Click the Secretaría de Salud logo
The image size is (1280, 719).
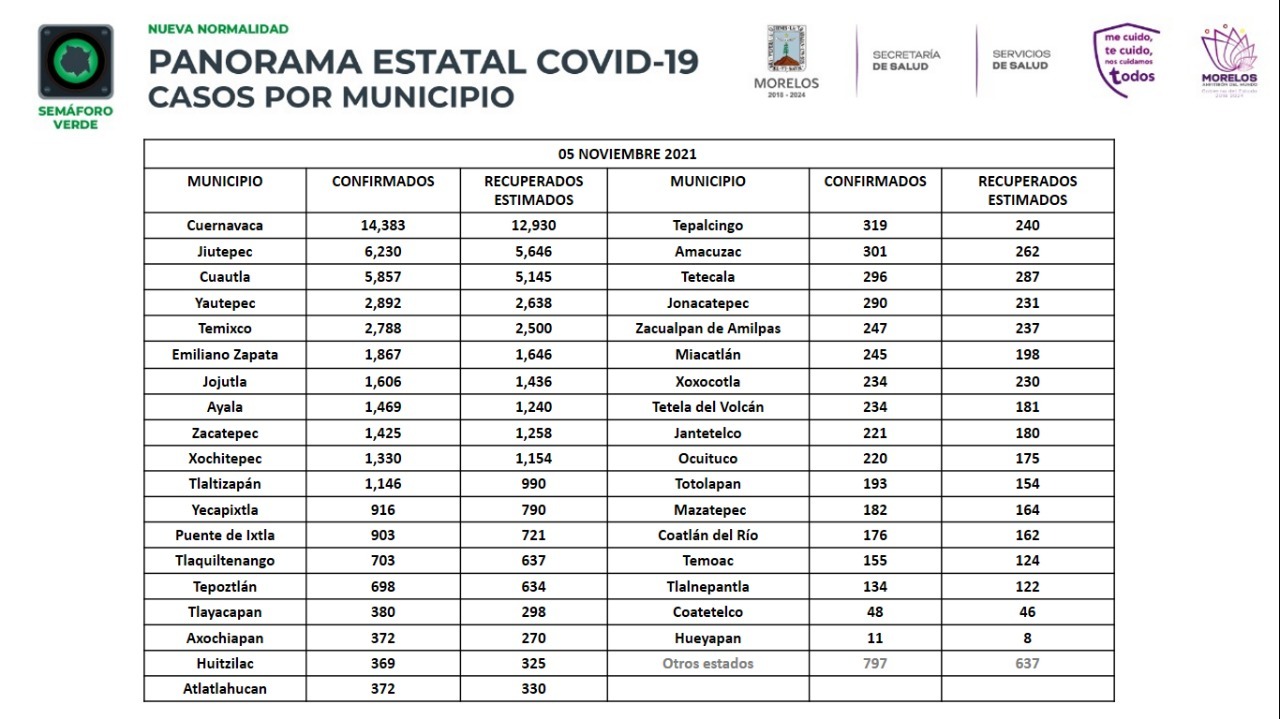click(906, 60)
